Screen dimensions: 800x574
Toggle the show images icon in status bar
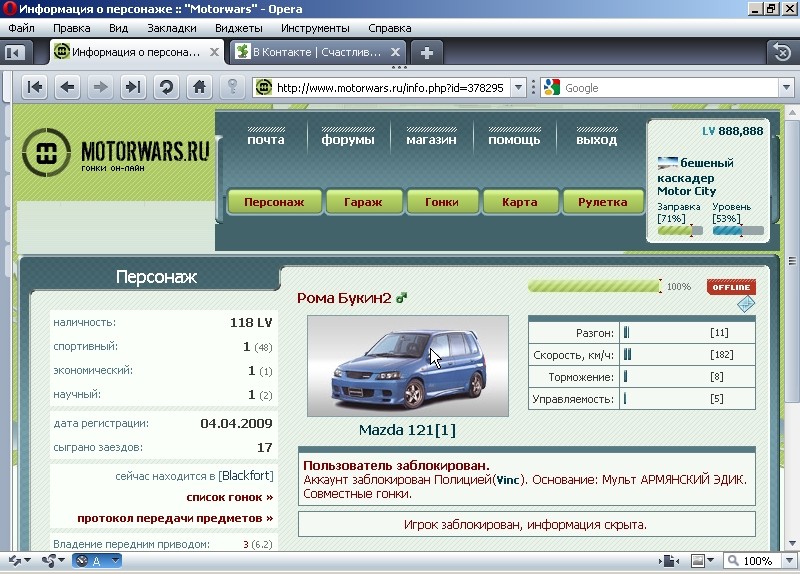[697, 561]
